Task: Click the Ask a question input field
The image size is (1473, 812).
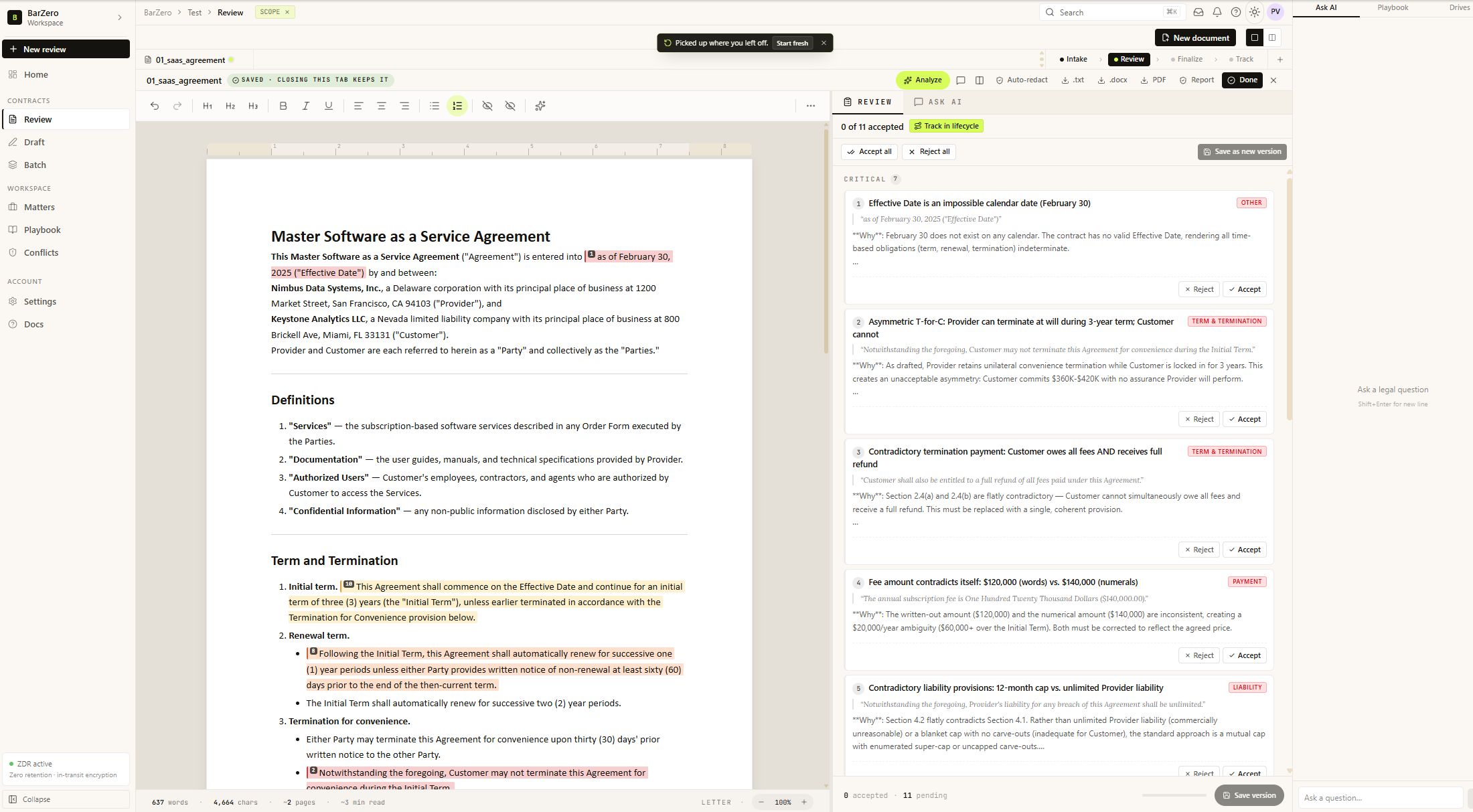Action: pyautogui.click(x=1379, y=797)
